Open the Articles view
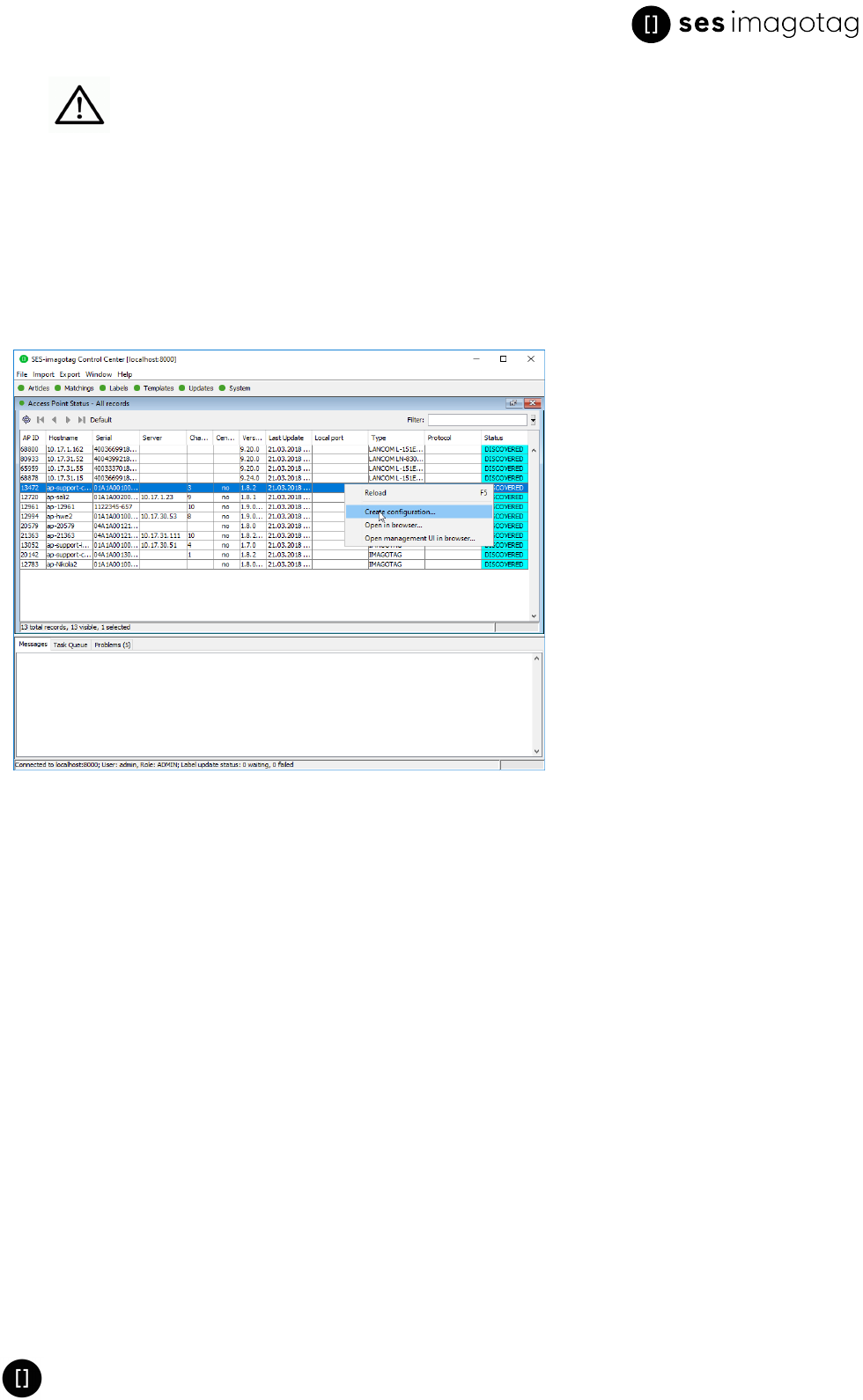This screenshot has height=1400, width=863. pos(34,388)
